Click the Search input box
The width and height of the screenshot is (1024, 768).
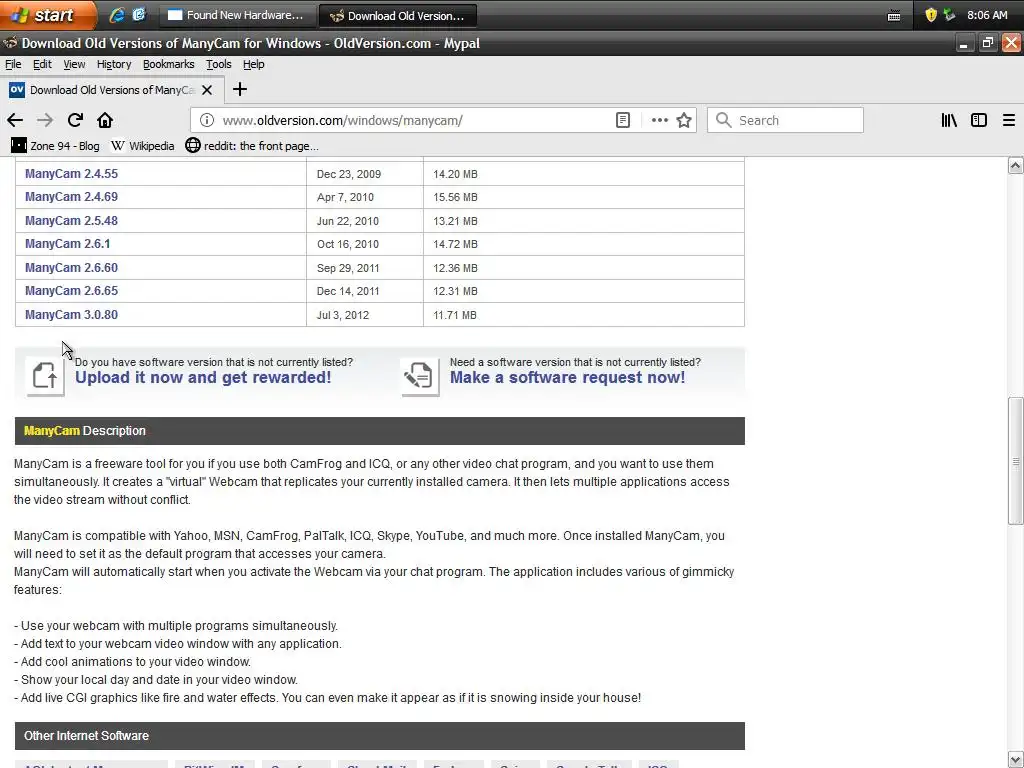[x=786, y=120]
